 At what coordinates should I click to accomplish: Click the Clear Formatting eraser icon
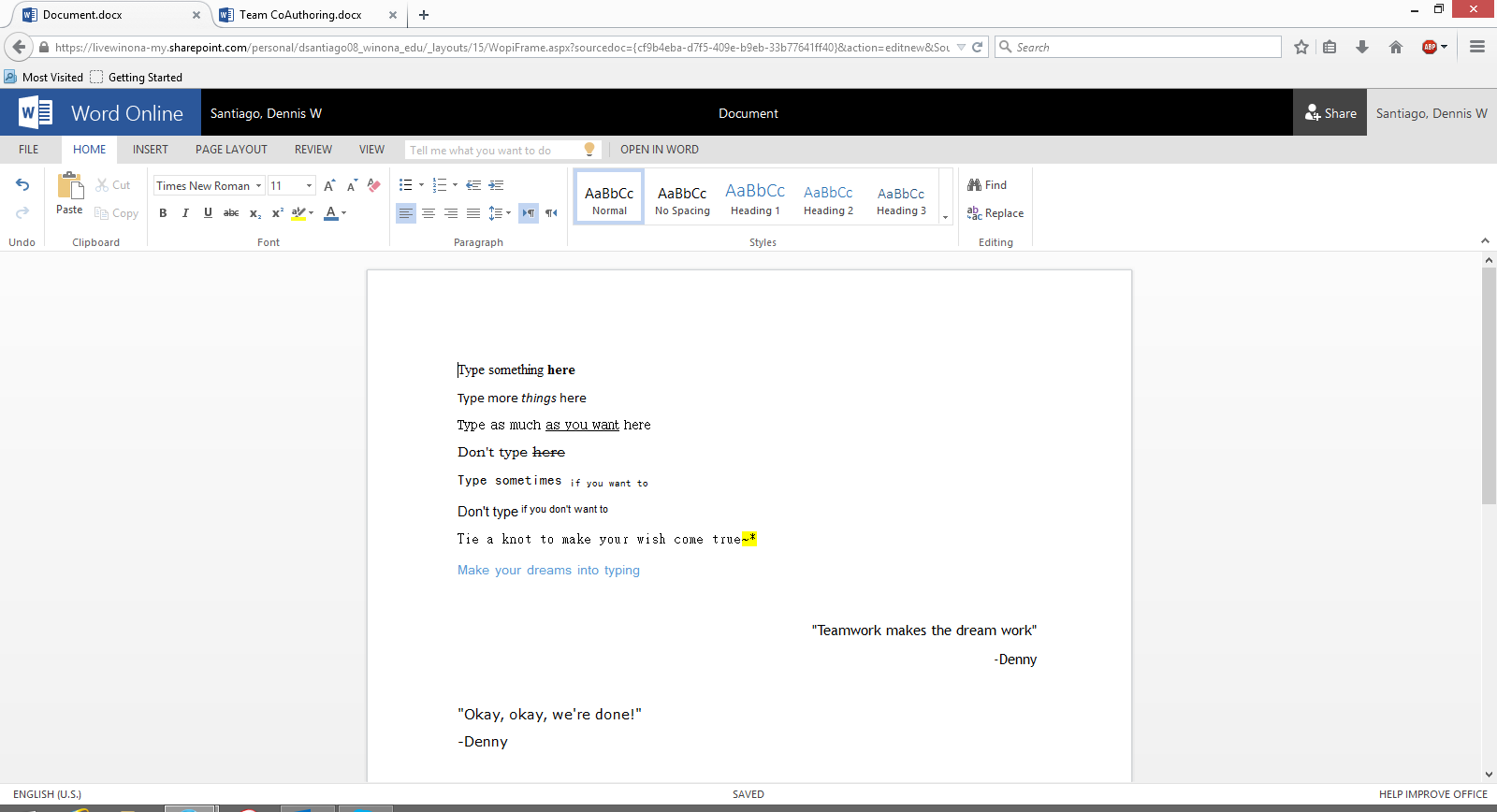pyautogui.click(x=374, y=185)
